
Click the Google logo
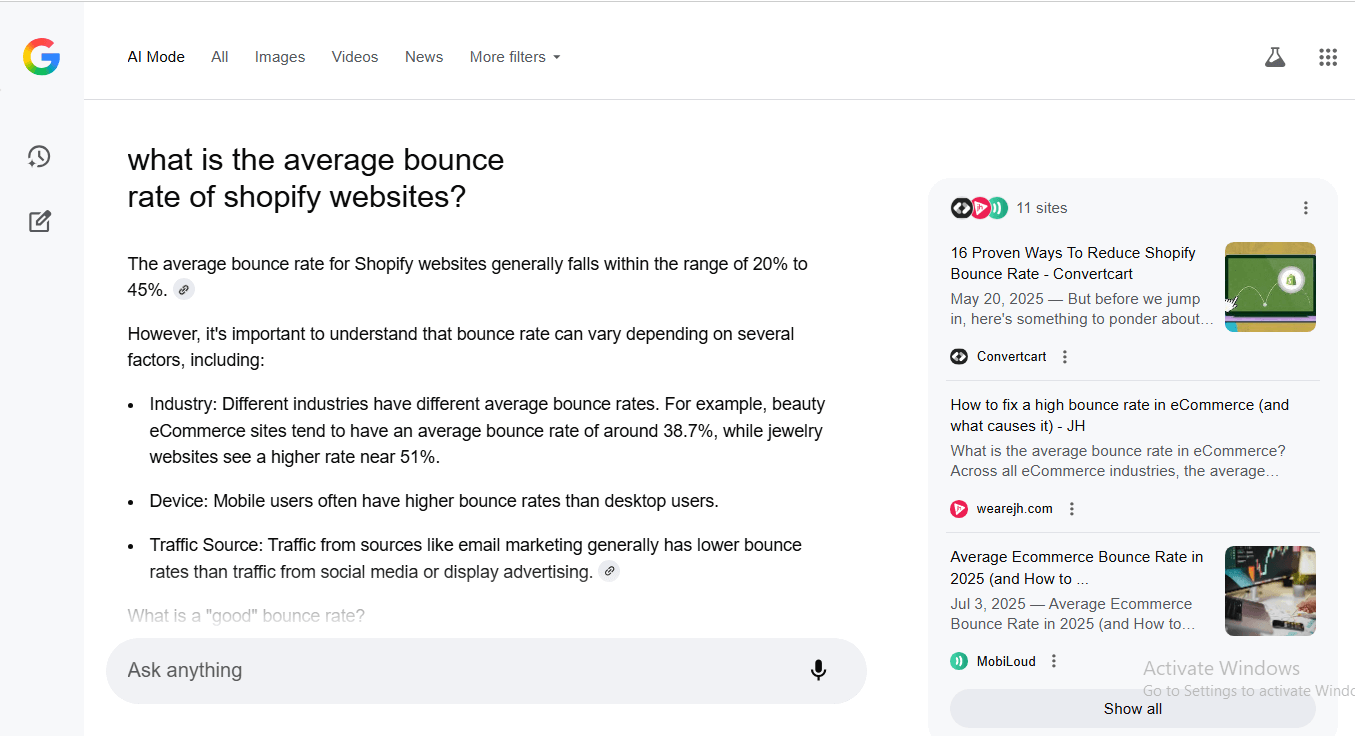pyautogui.click(x=42, y=57)
